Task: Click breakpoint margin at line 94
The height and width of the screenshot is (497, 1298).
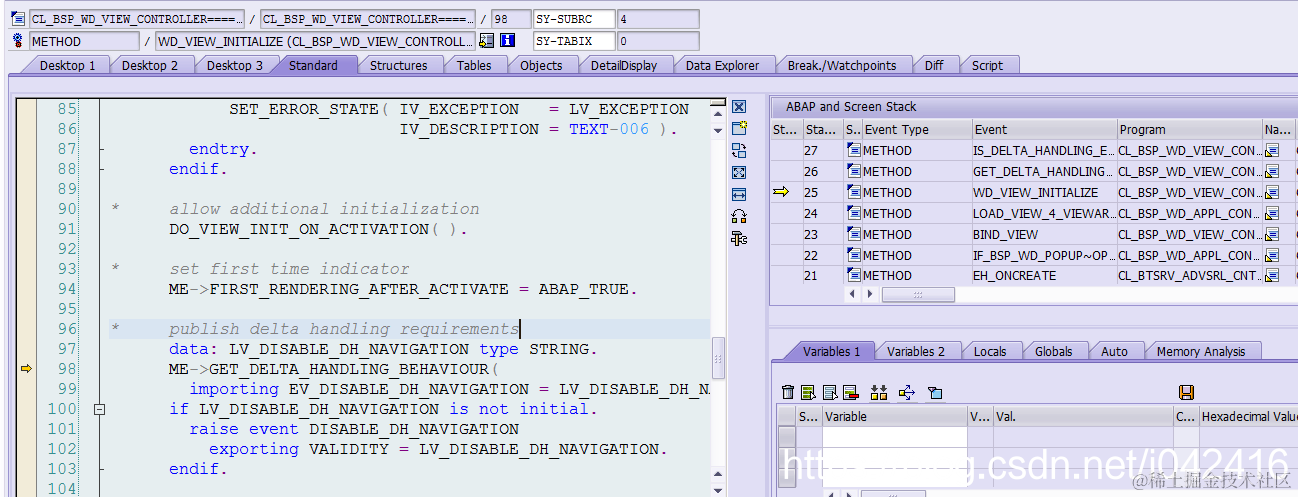Action: pyautogui.click(x=26, y=289)
